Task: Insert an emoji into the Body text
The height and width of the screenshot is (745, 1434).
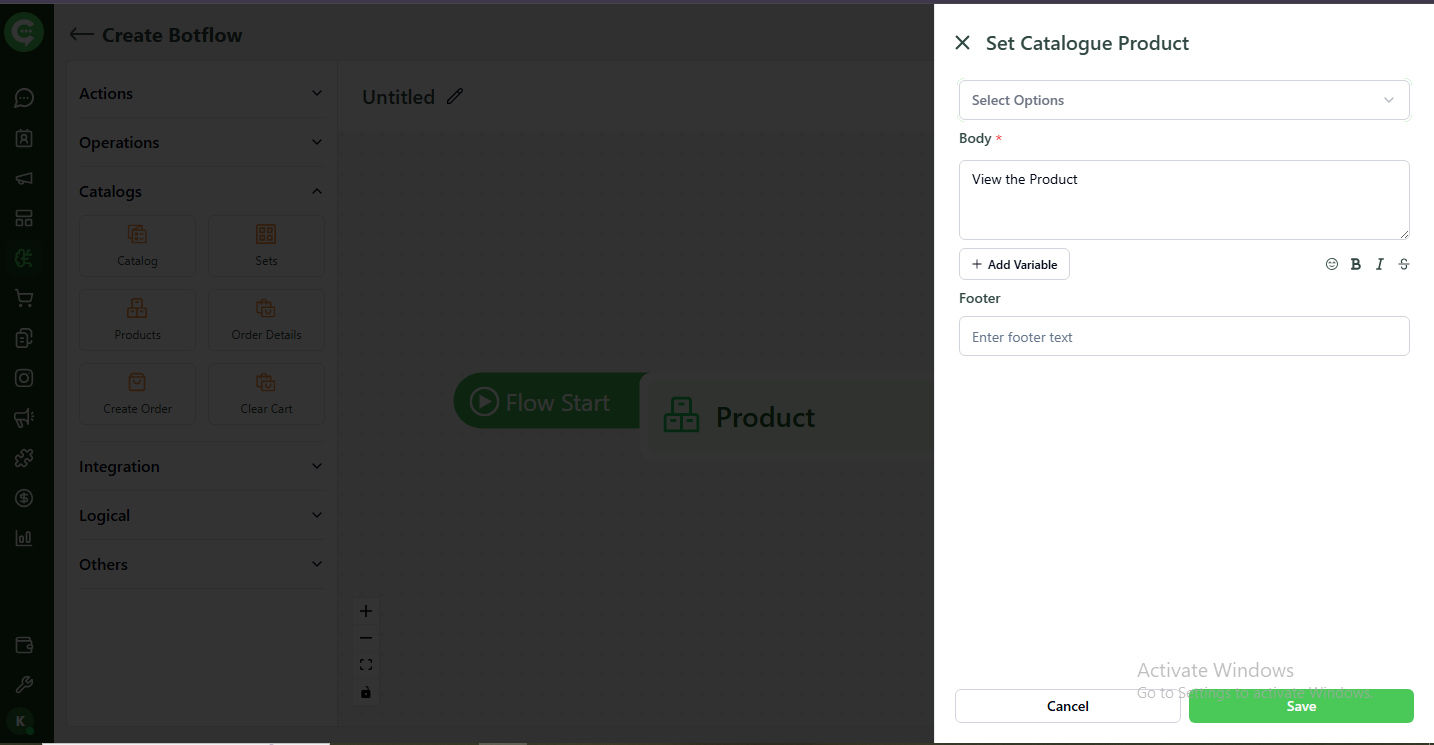Action: click(1331, 264)
